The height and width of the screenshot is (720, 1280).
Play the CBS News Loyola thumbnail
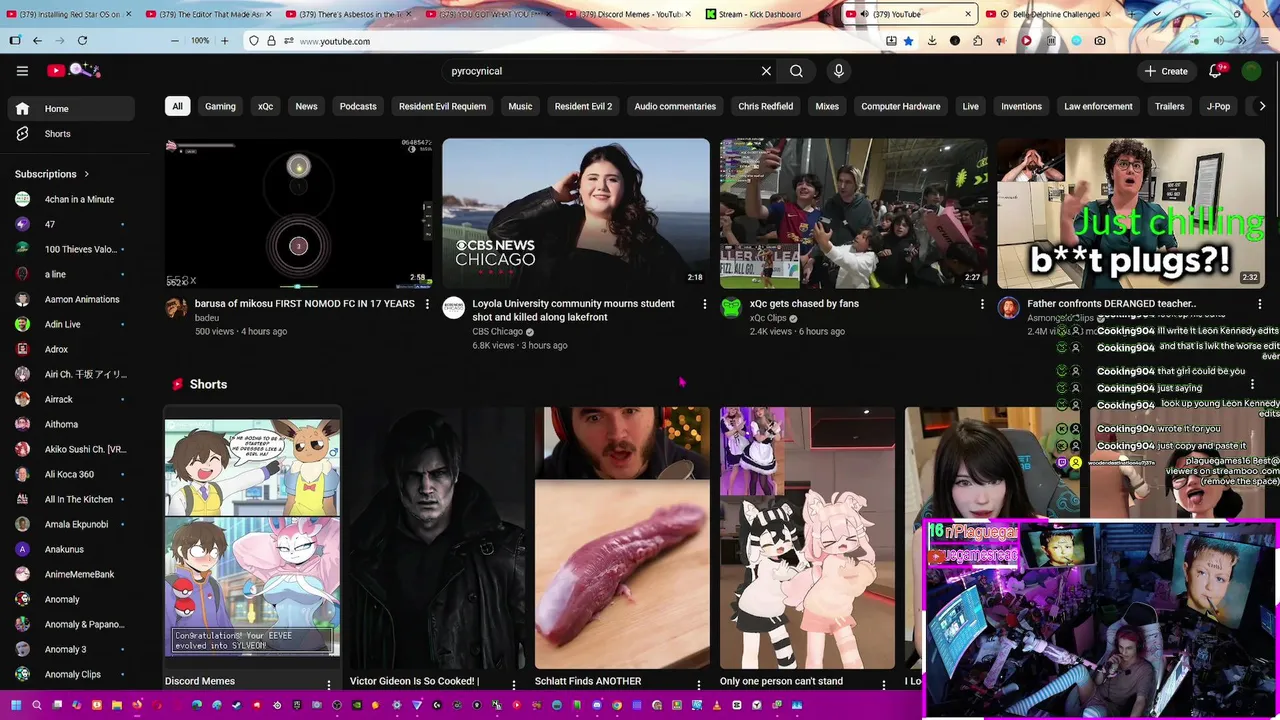click(576, 213)
